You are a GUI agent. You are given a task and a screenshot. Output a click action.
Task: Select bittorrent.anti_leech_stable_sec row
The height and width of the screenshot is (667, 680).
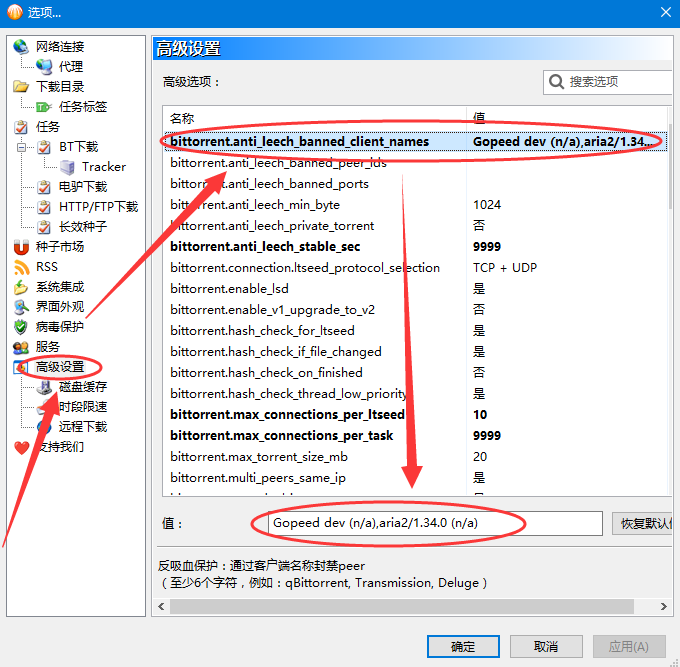pos(265,247)
